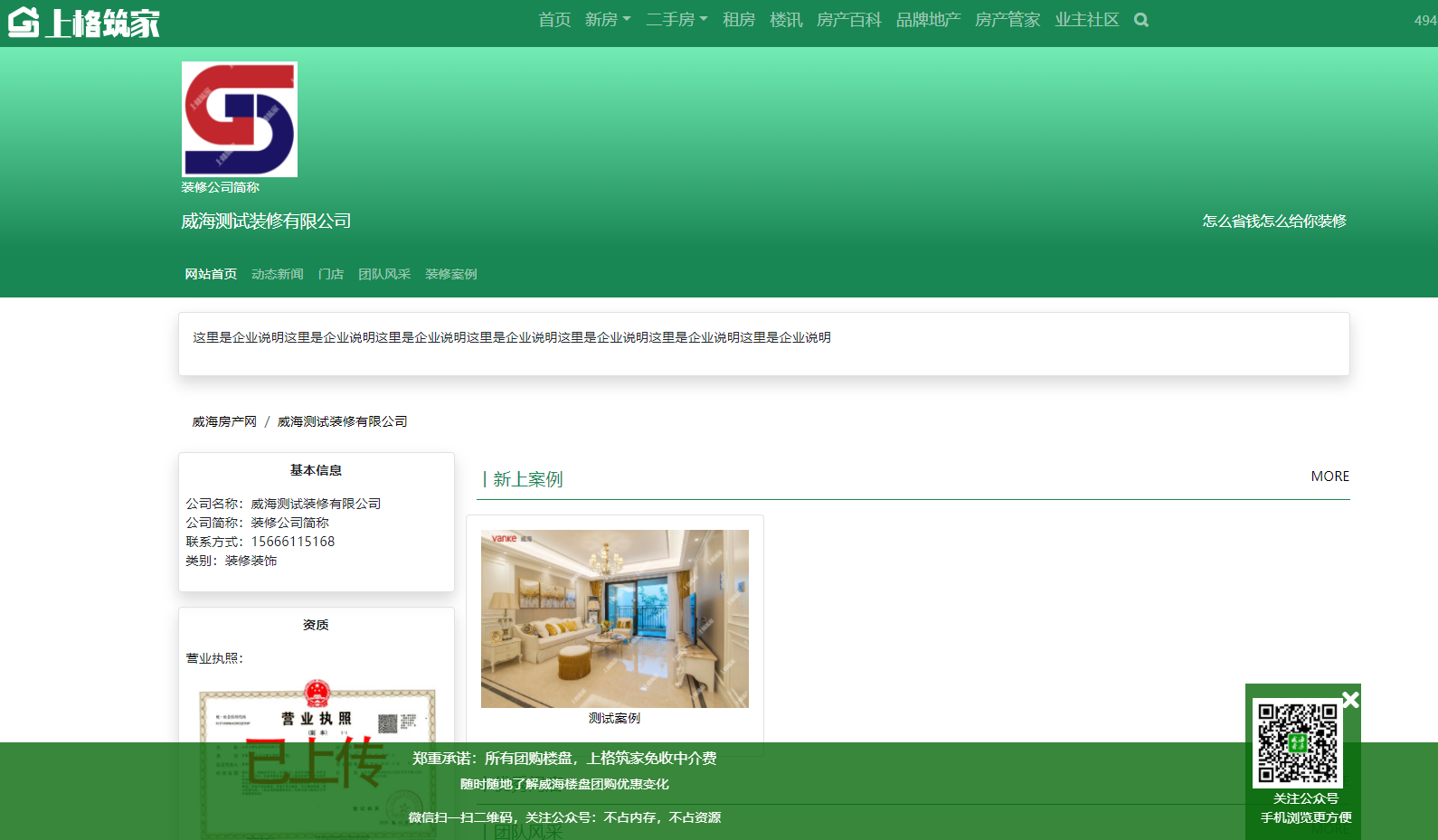Click 关注公众号 label under QR code
This screenshot has width=1438, height=840.
click(1306, 798)
